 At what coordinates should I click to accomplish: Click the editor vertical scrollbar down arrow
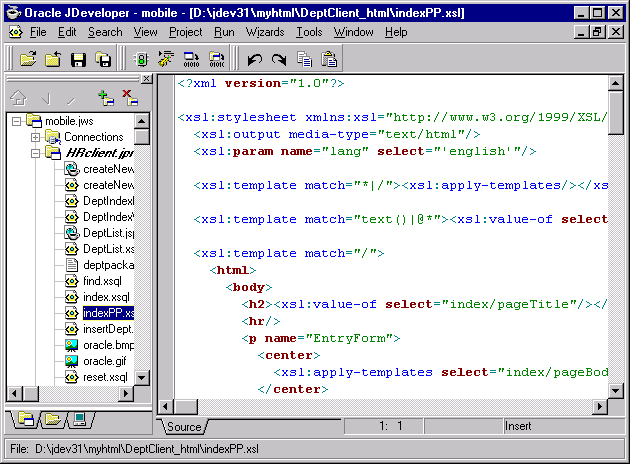(x=617, y=390)
